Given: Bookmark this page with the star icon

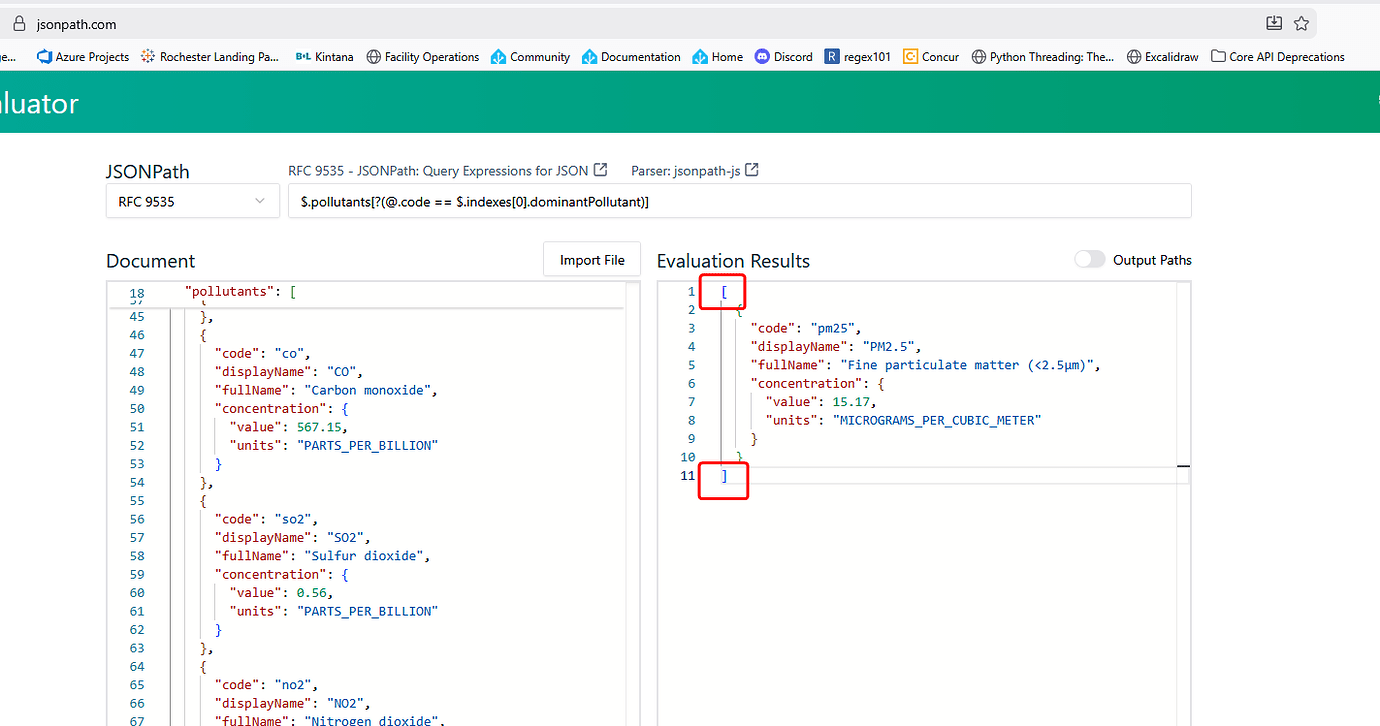Looking at the screenshot, I should pyautogui.click(x=1301, y=23).
